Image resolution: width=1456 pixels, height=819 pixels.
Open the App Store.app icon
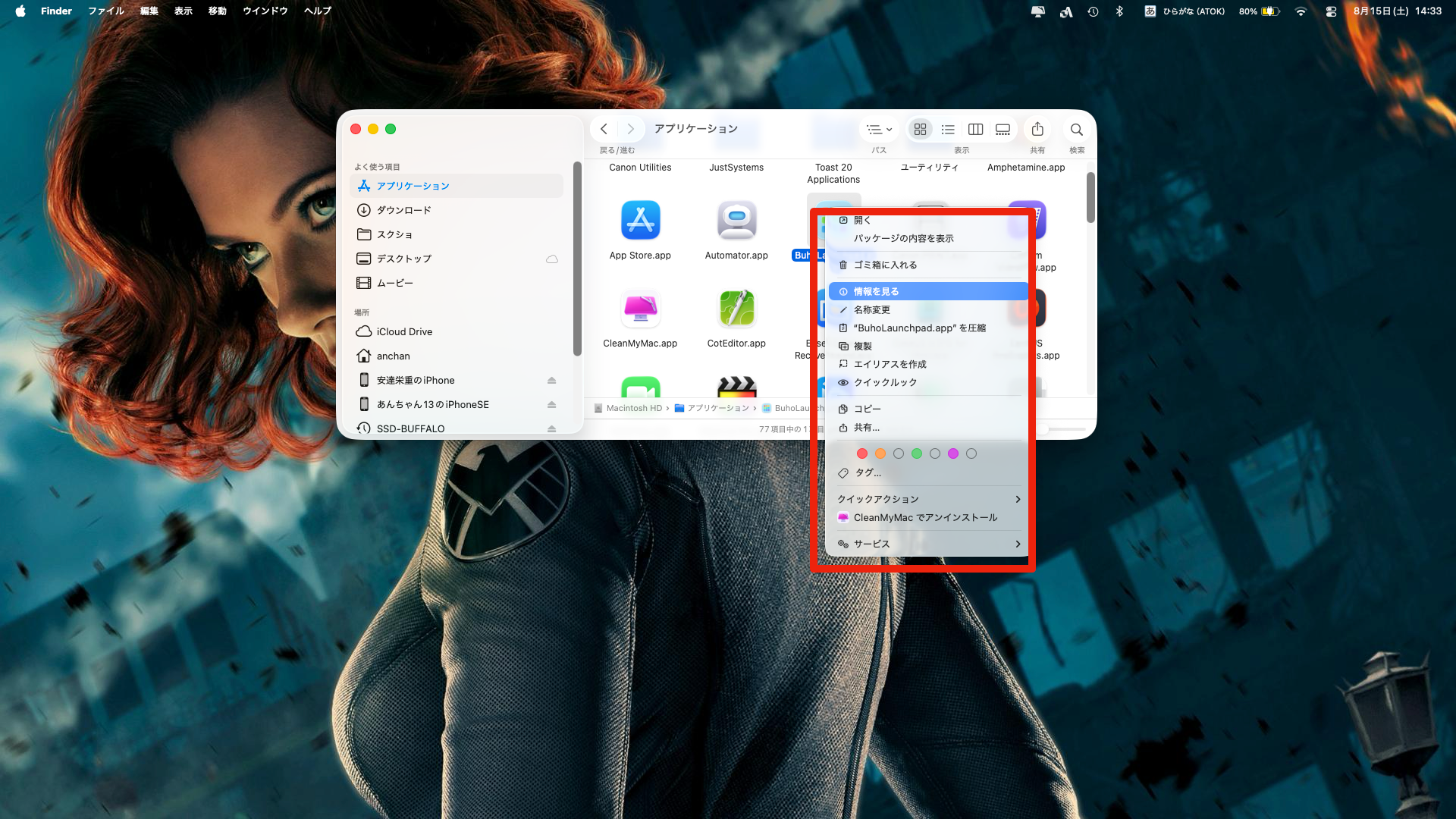tap(640, 221)
